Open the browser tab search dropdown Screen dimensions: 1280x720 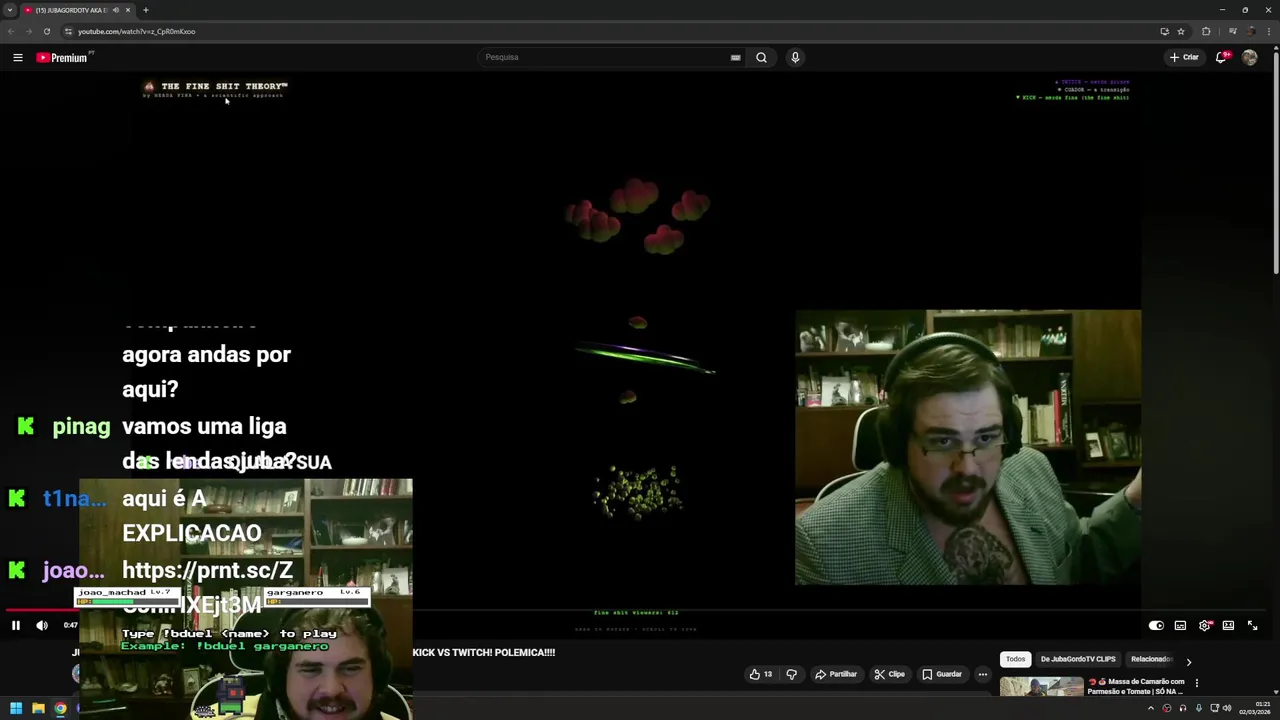point(9,10)
